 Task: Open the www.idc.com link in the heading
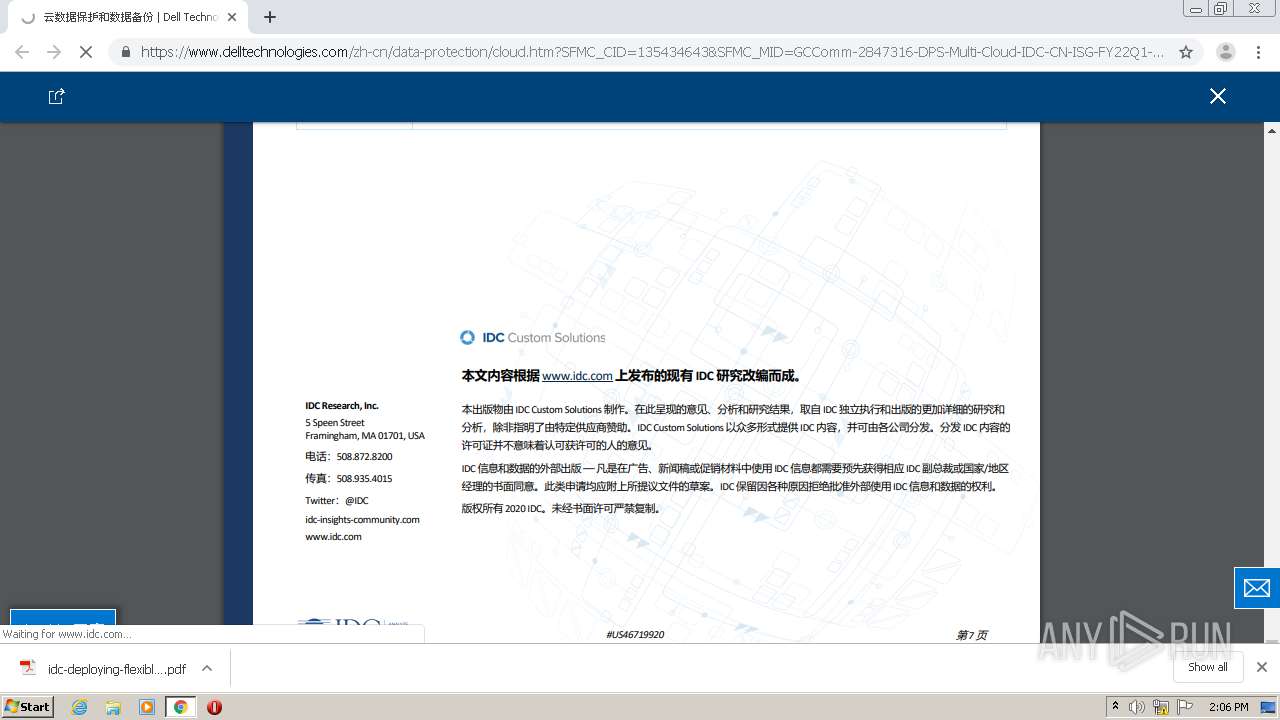pos(577,376)
